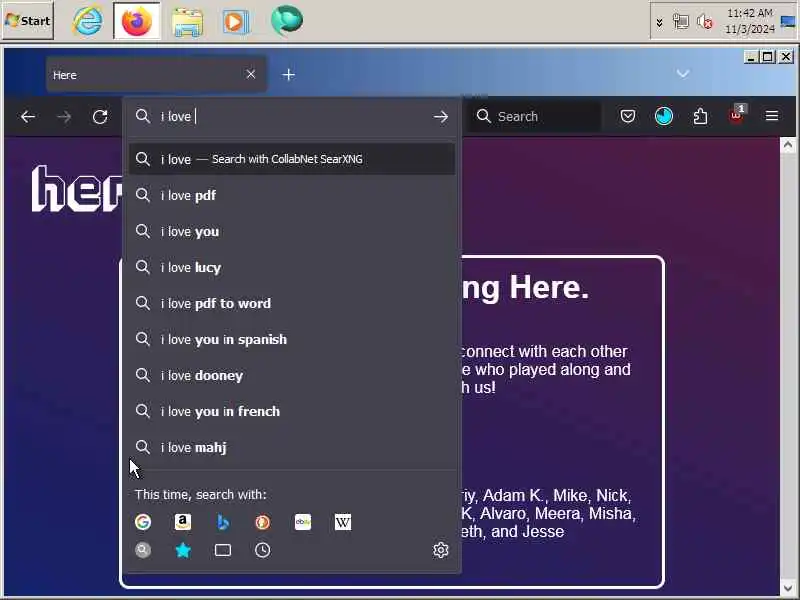Go back using the browser back arrow
The image size is (800, 600).
coord(28,117)
